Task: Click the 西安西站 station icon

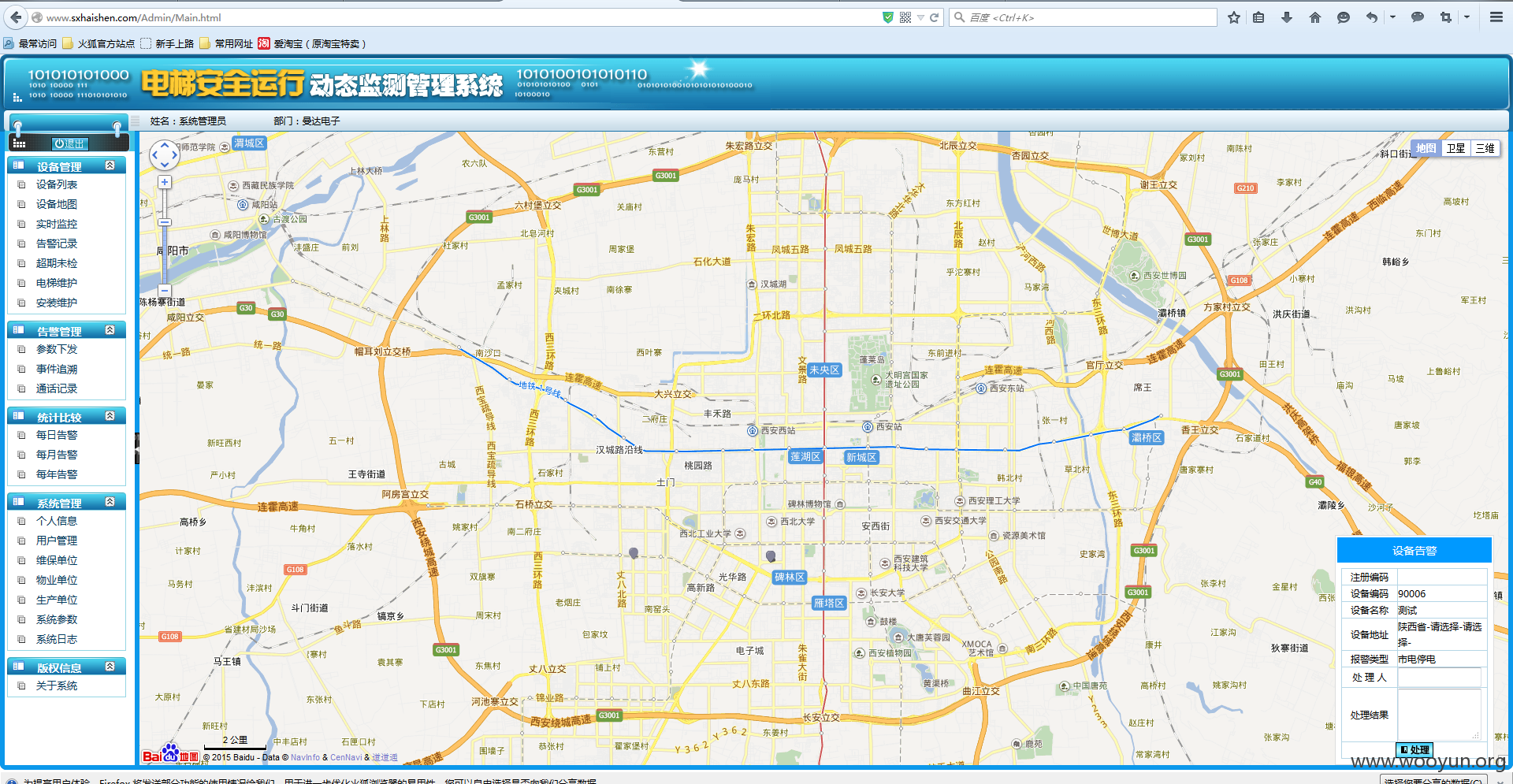Action: tap(753, 430)
